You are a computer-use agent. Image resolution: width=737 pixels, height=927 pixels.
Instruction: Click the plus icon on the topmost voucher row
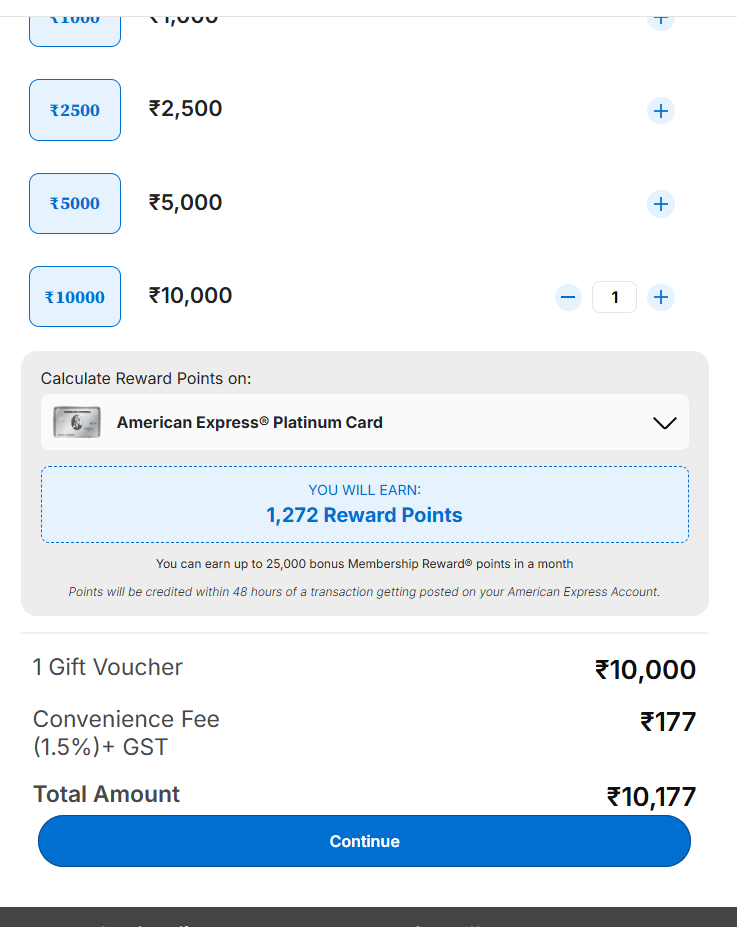661,19
